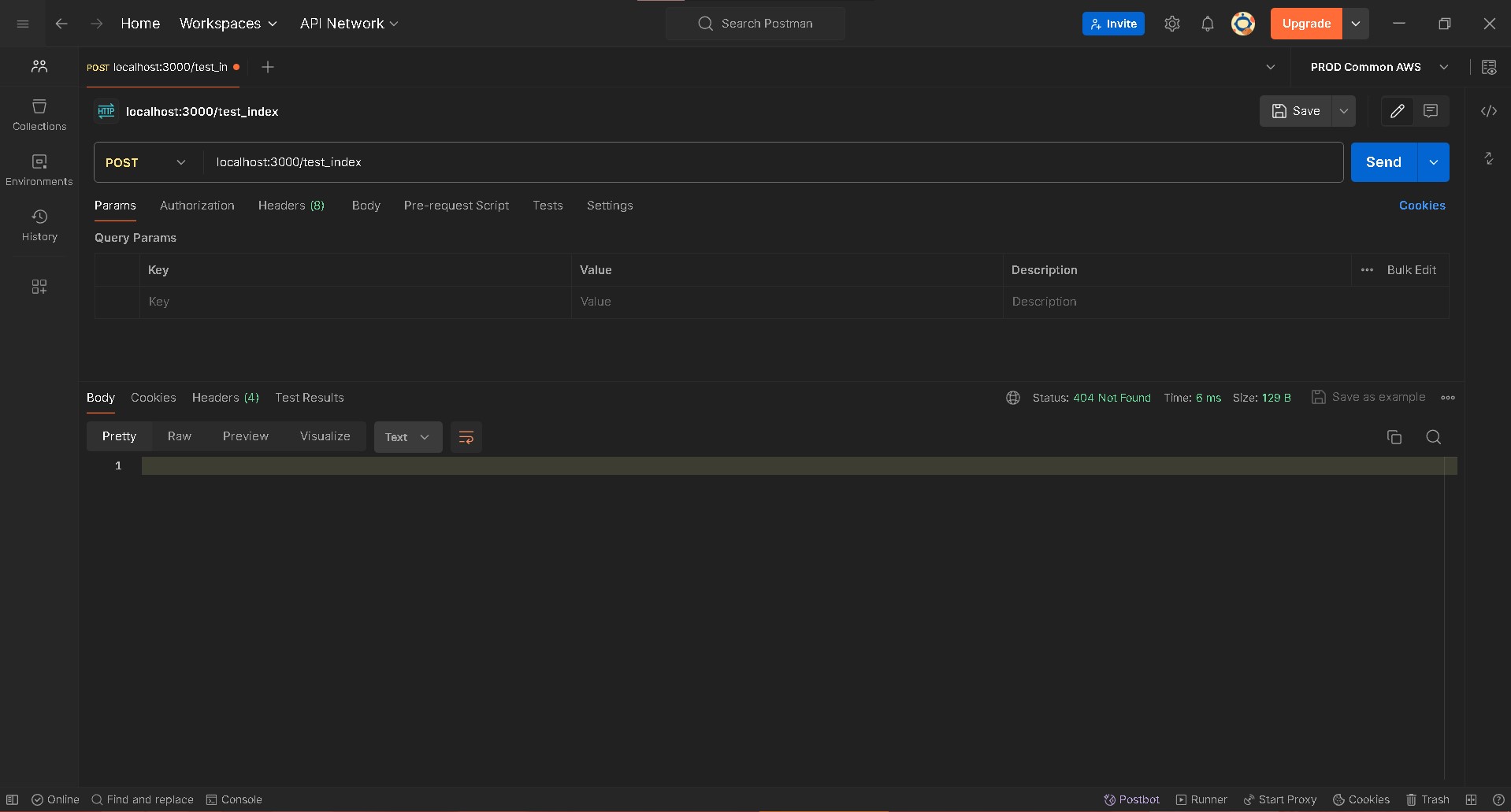Open the Pre-request Script tab
Image resolution: width=1511 pixels, height=812 pixels.
tap(456, 206)
